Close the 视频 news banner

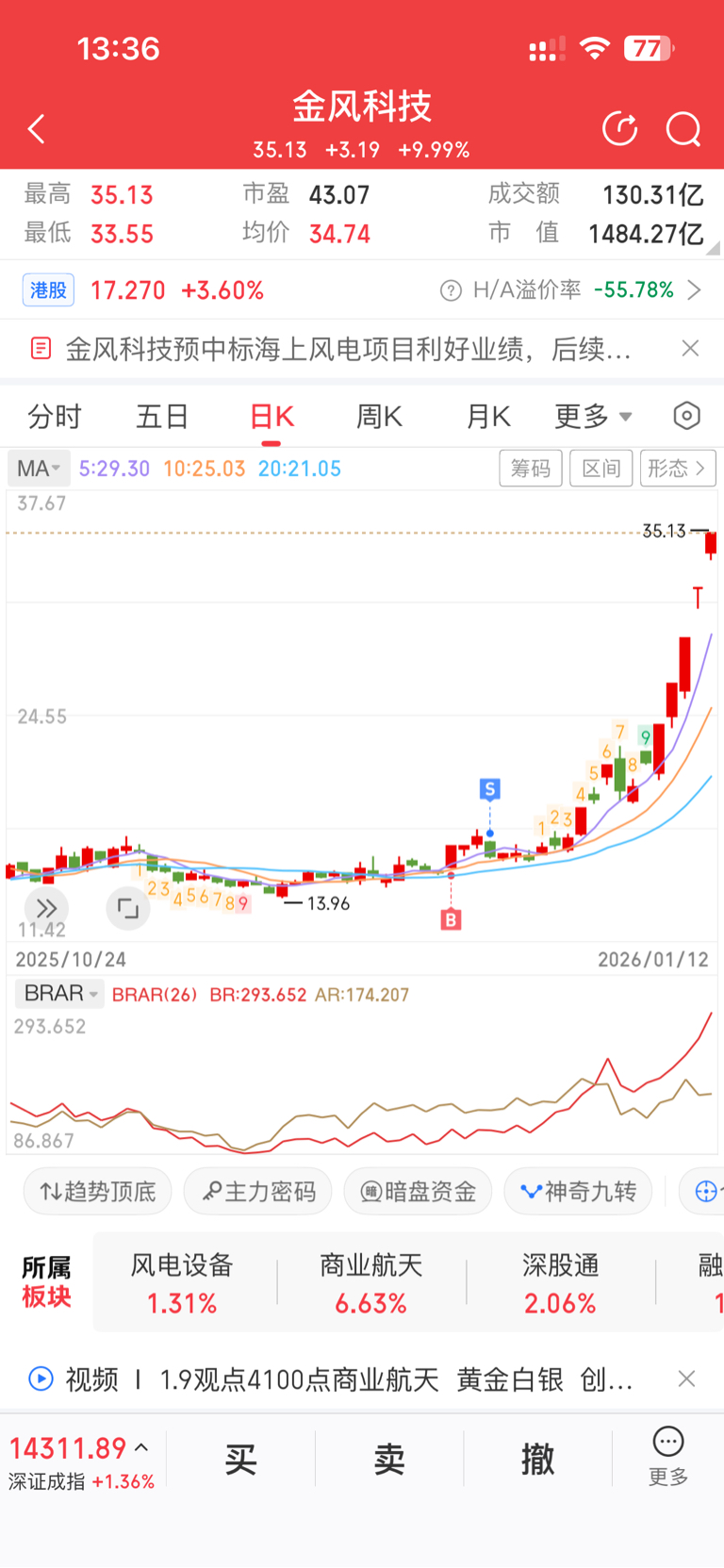[x=687, y=1379]
